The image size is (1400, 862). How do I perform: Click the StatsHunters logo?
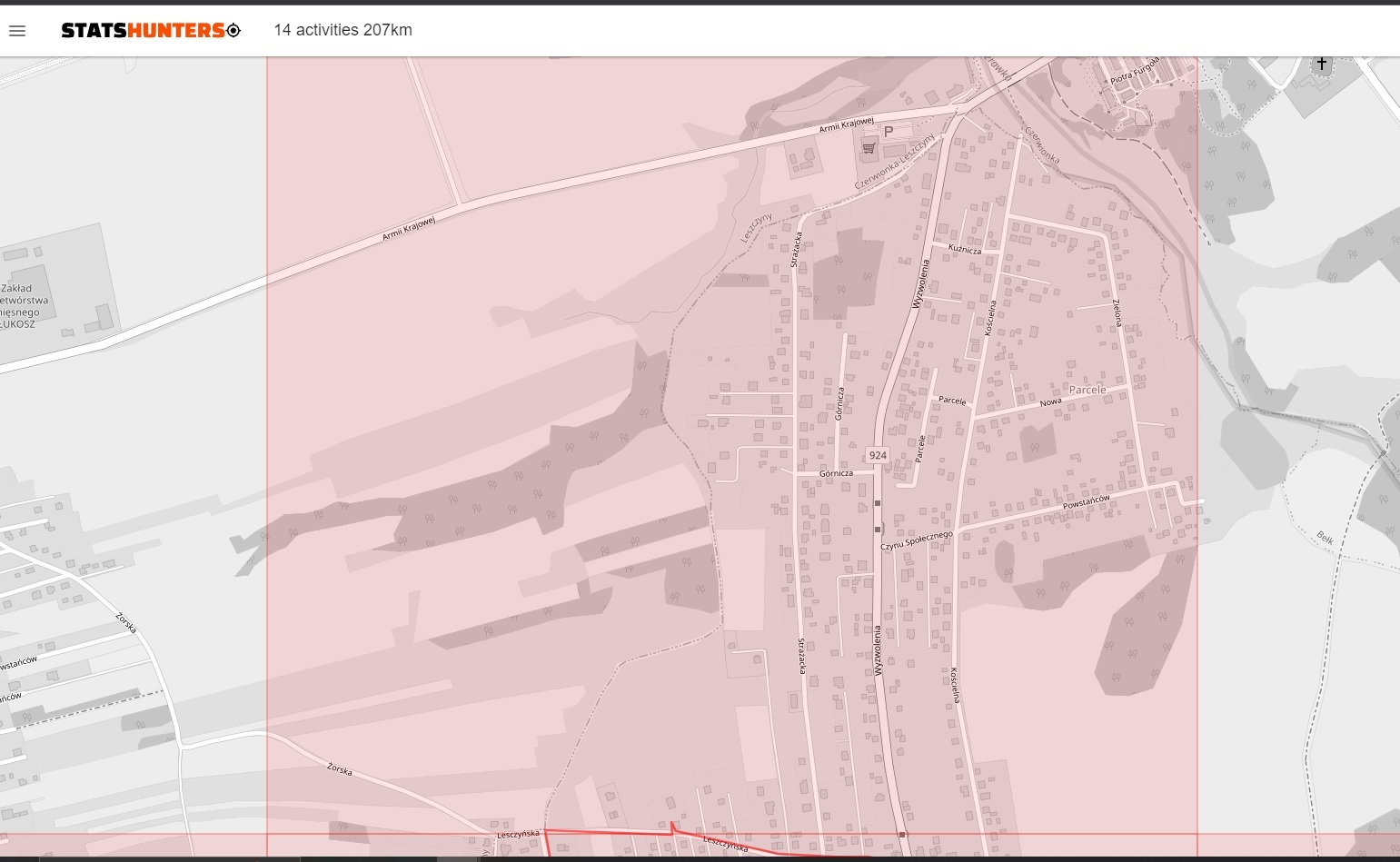[x=143, y=31]
